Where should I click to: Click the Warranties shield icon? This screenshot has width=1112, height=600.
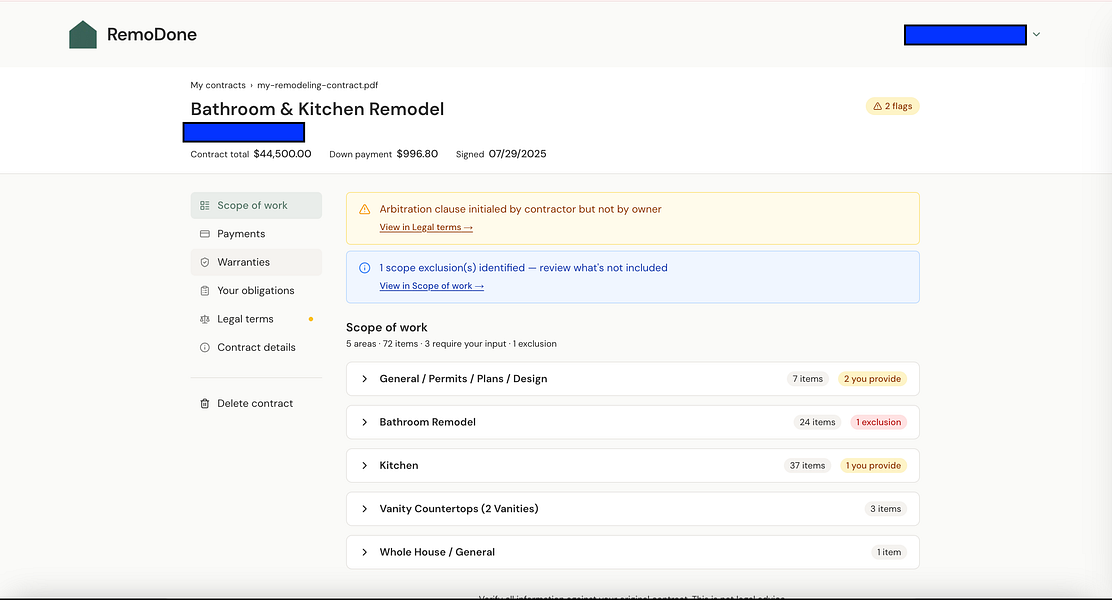coord(204,262)
